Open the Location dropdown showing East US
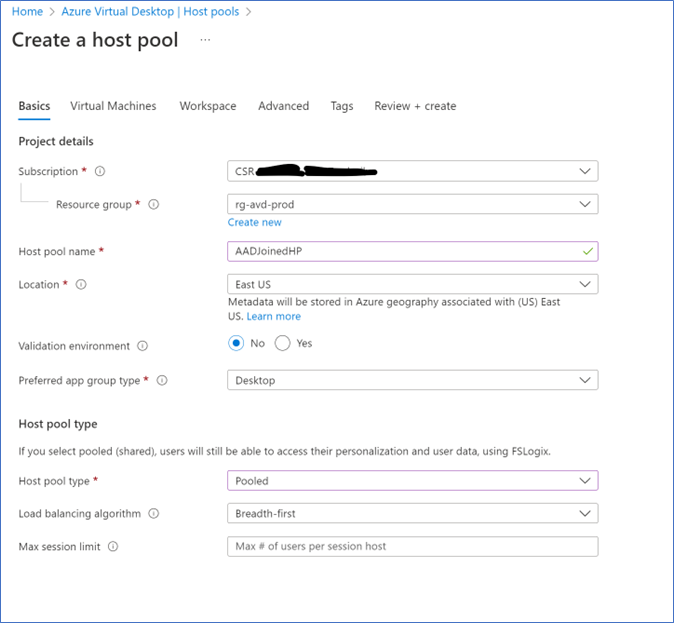 413,284
